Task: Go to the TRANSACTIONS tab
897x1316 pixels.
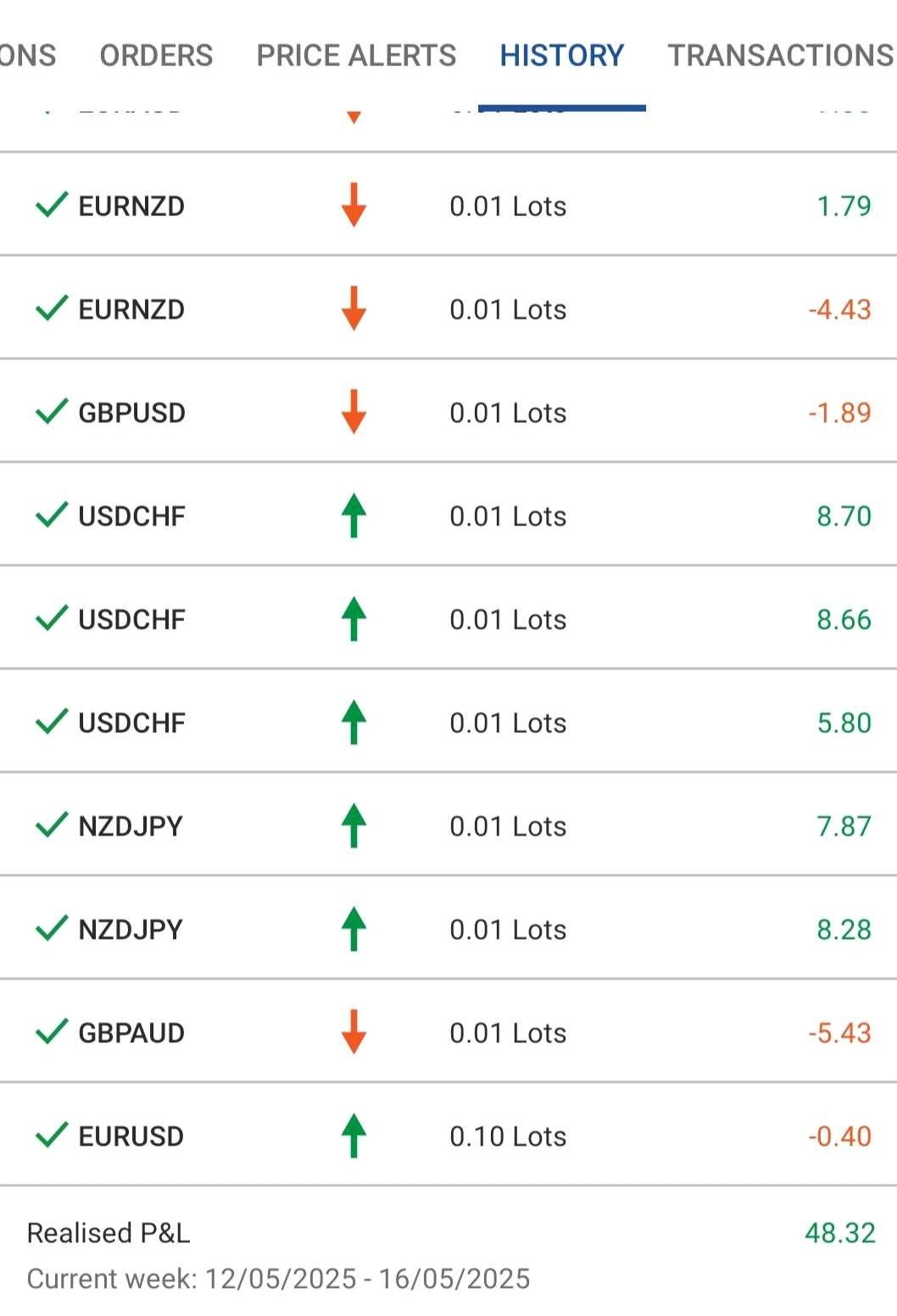Action: click(x=780, y=55)
